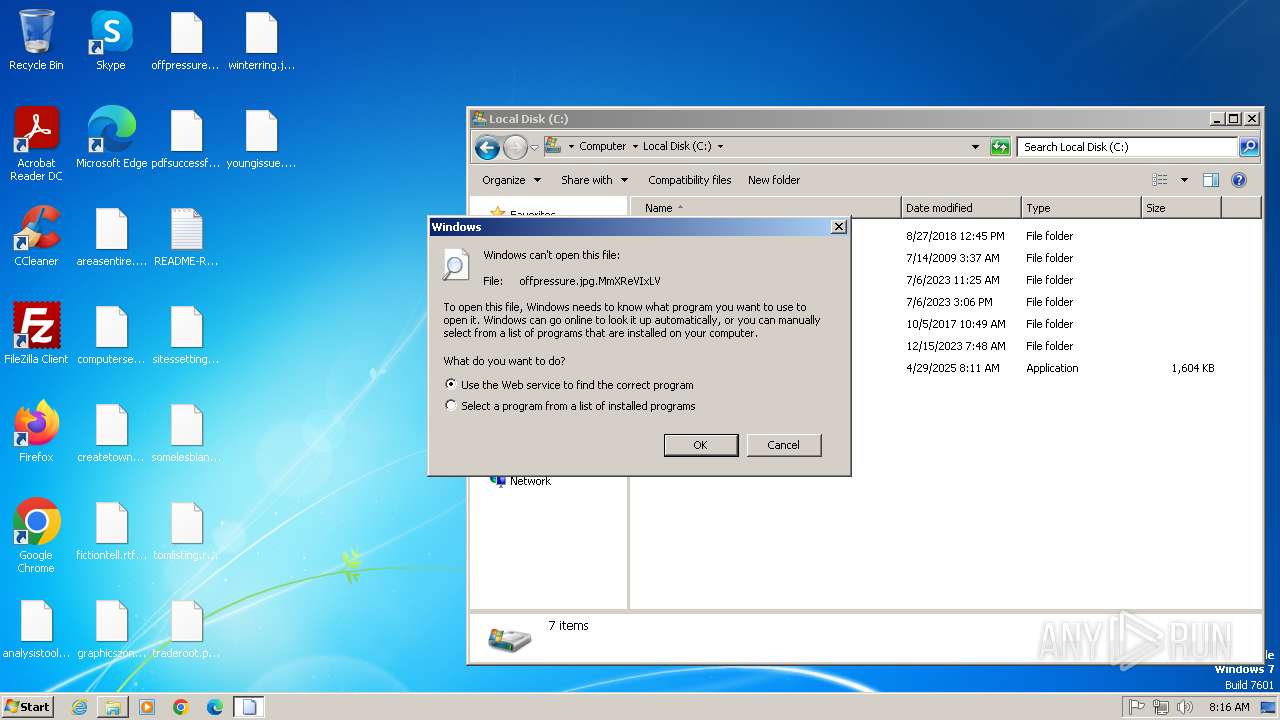Select the somelesbian desktop file
The width and height of the screenshot is (1280, 720).
point(186,432)
